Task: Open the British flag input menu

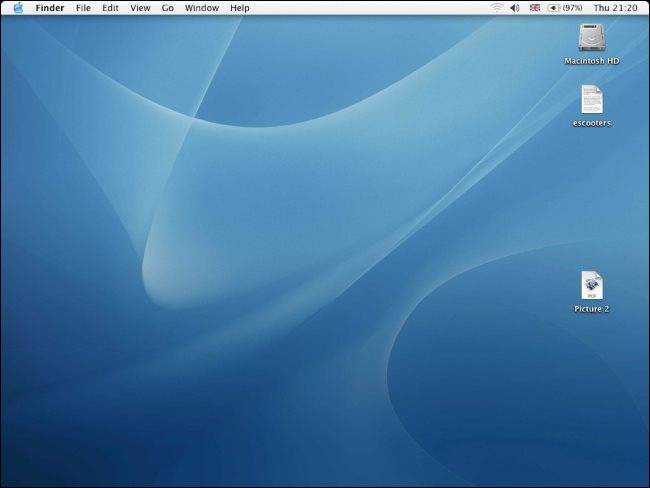Action: [535, 7]
